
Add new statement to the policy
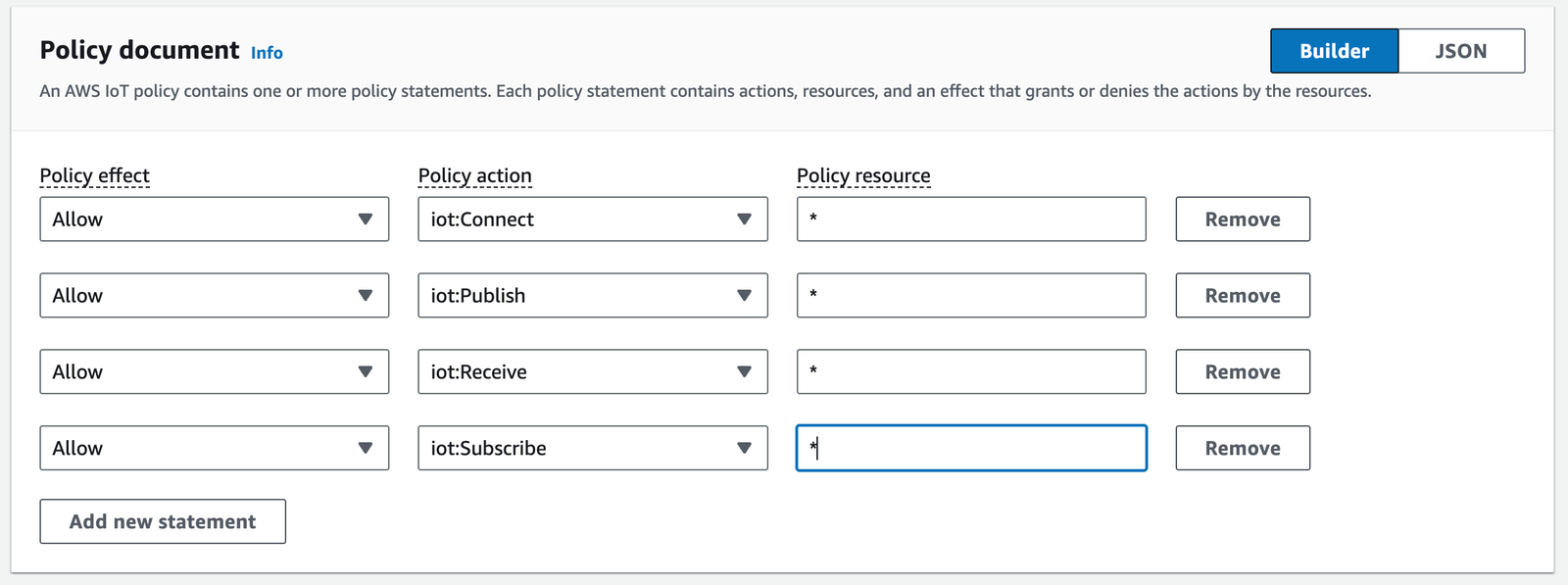tap(163, 521)
